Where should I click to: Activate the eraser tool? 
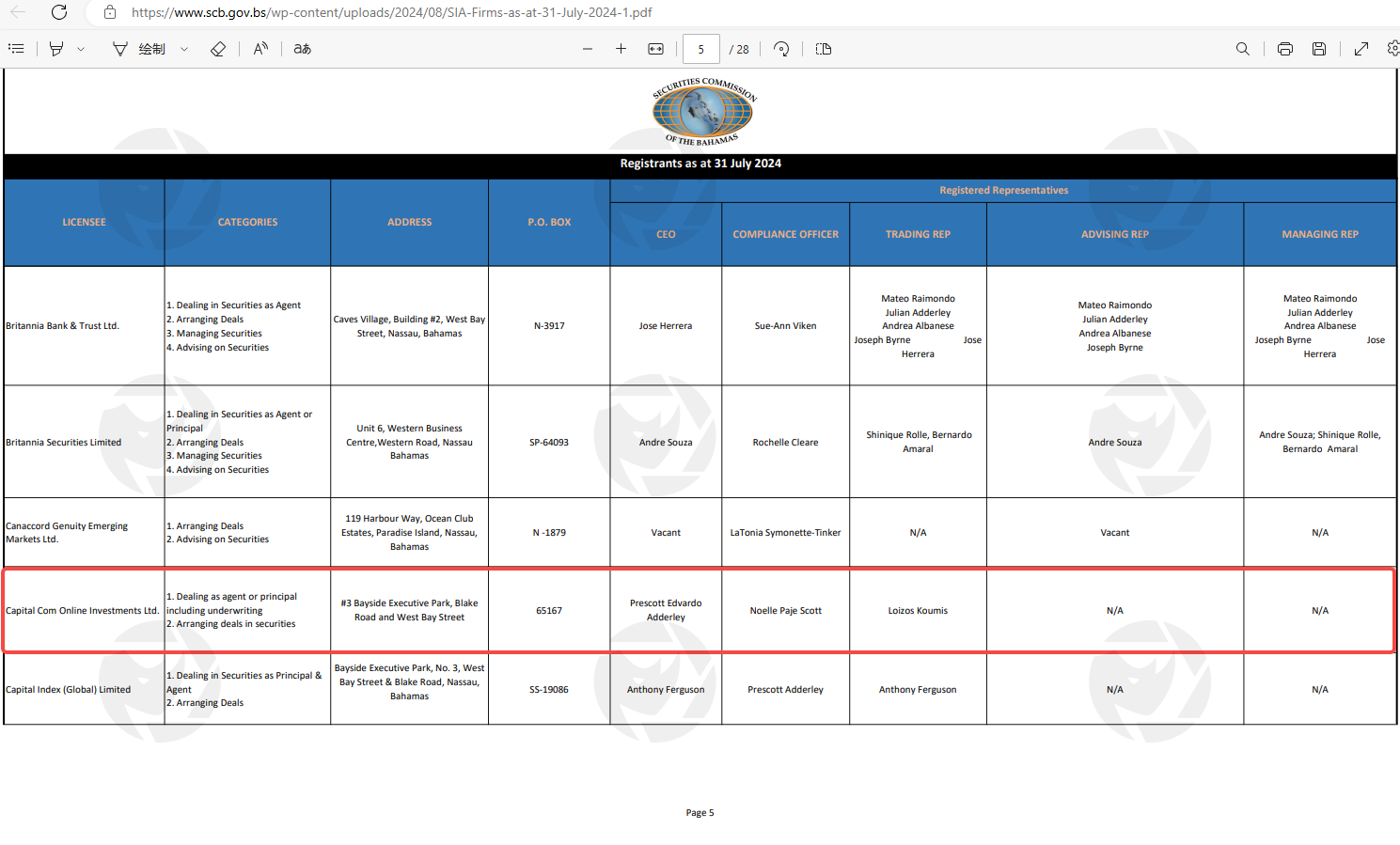click(218, 49)
